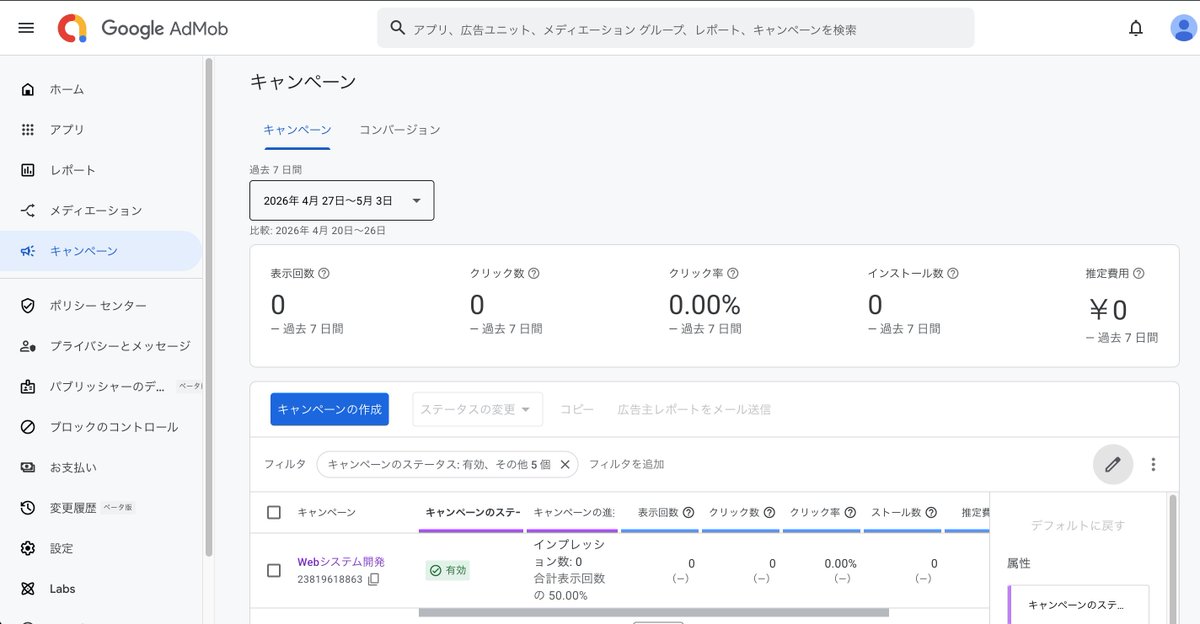Open the hamburger main menu

coord(26,28)
